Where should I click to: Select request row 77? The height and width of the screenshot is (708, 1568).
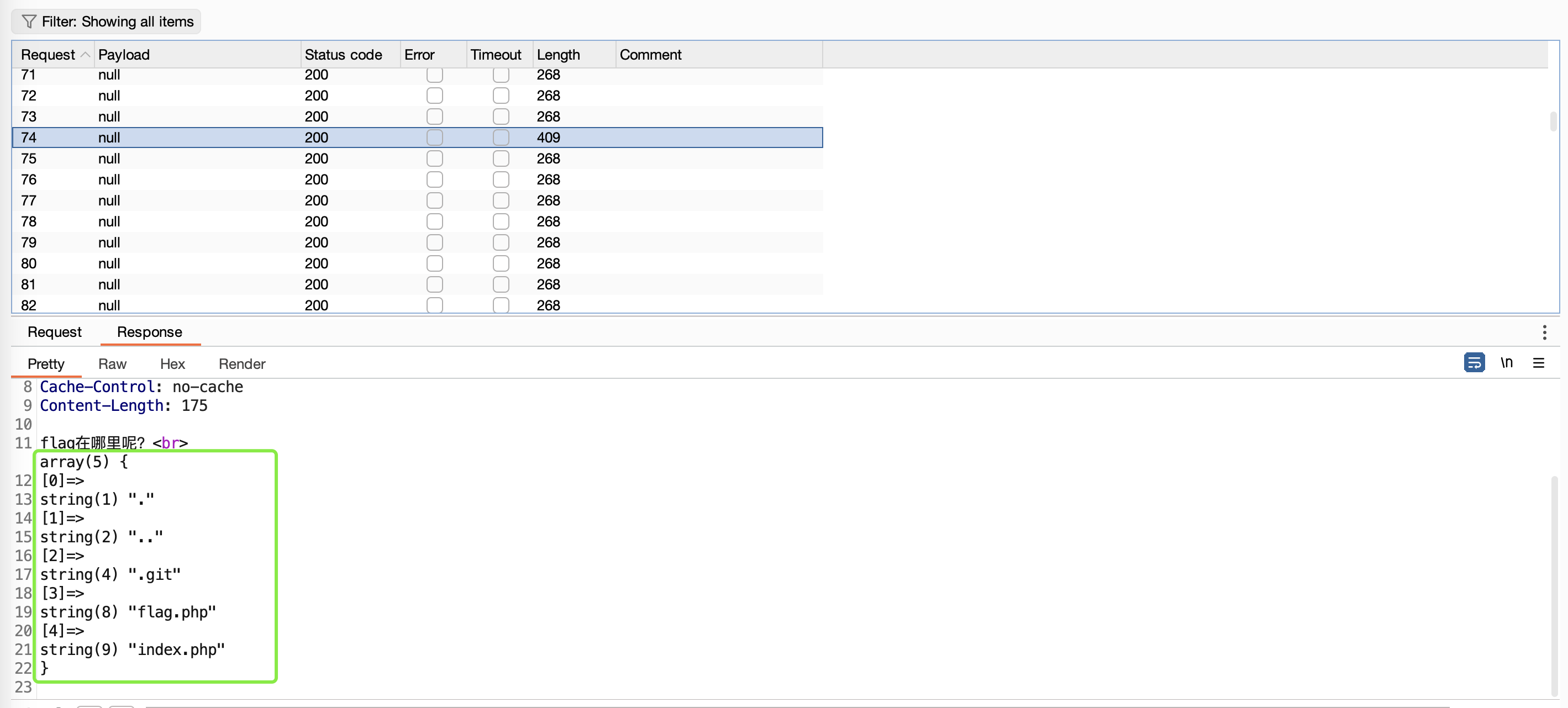[x=418, y=200]
